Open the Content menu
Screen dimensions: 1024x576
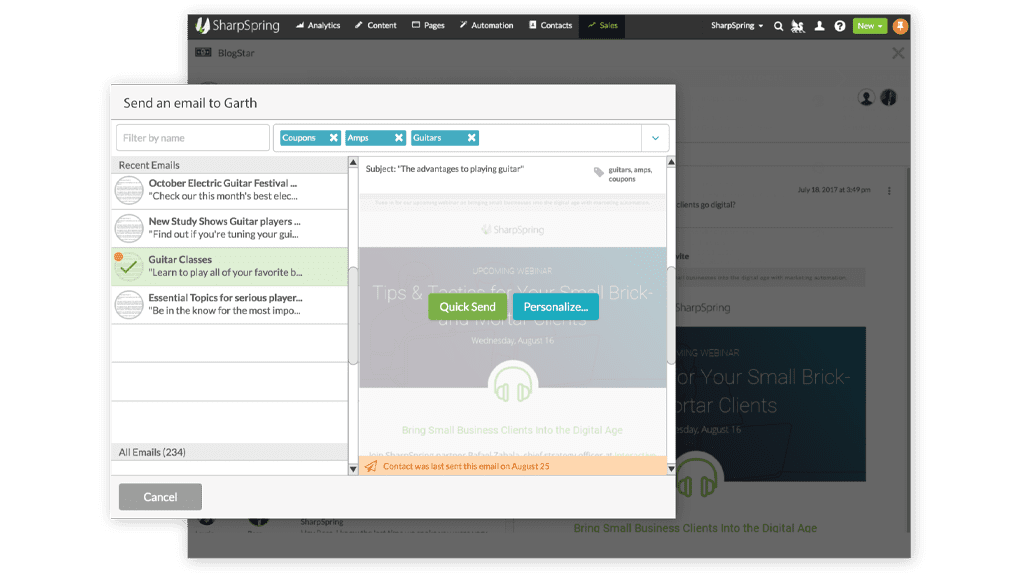[376, 25]
